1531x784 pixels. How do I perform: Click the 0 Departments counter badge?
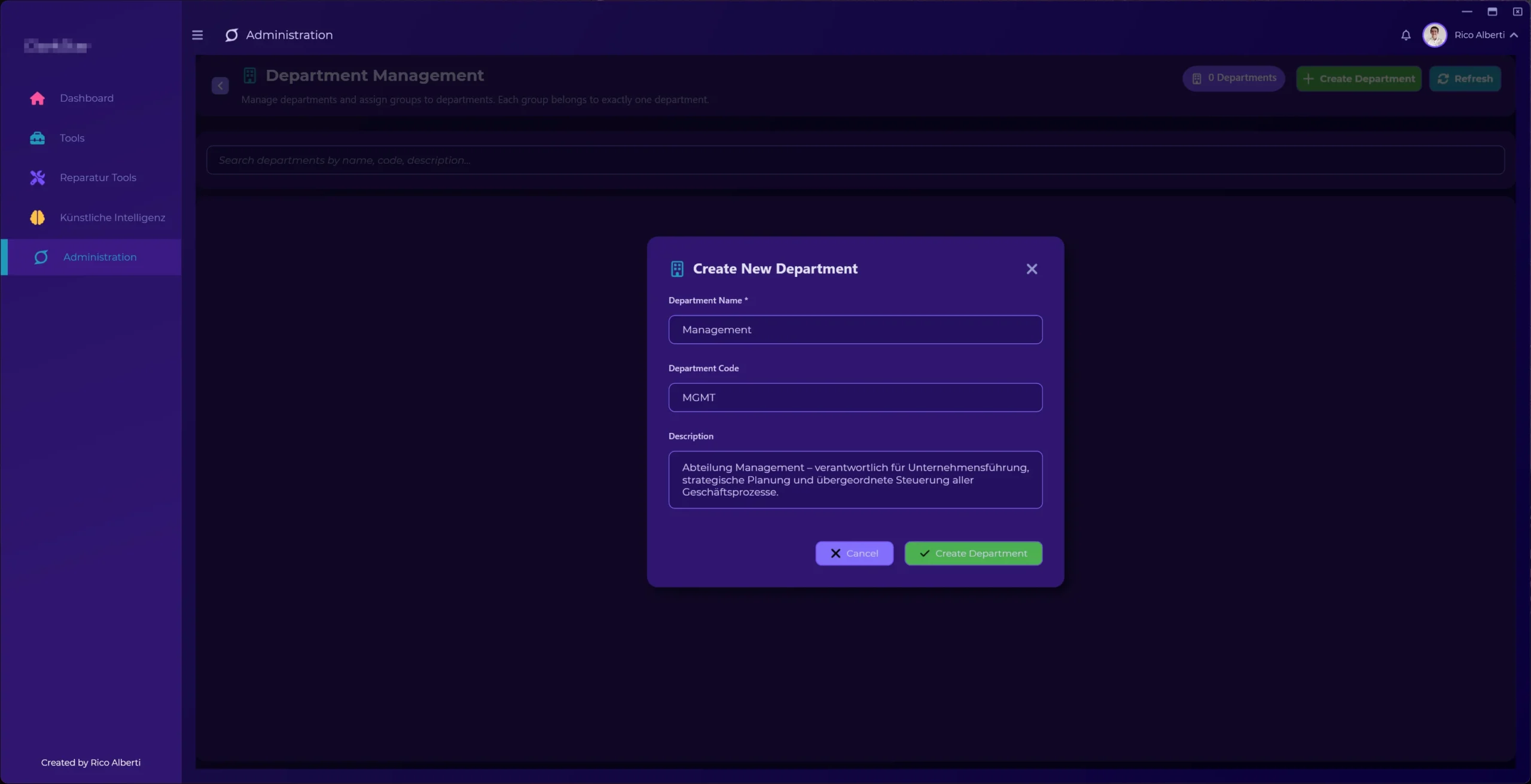point(1233,78)
